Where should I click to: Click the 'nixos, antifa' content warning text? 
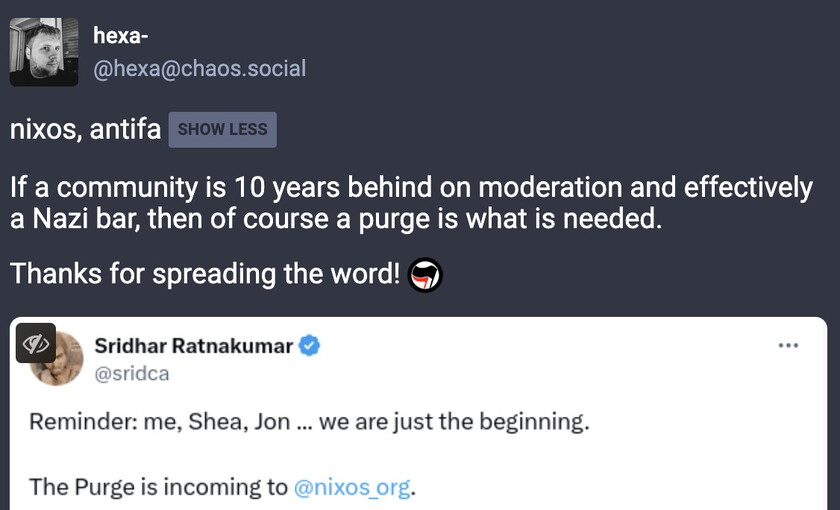point(85,130)
